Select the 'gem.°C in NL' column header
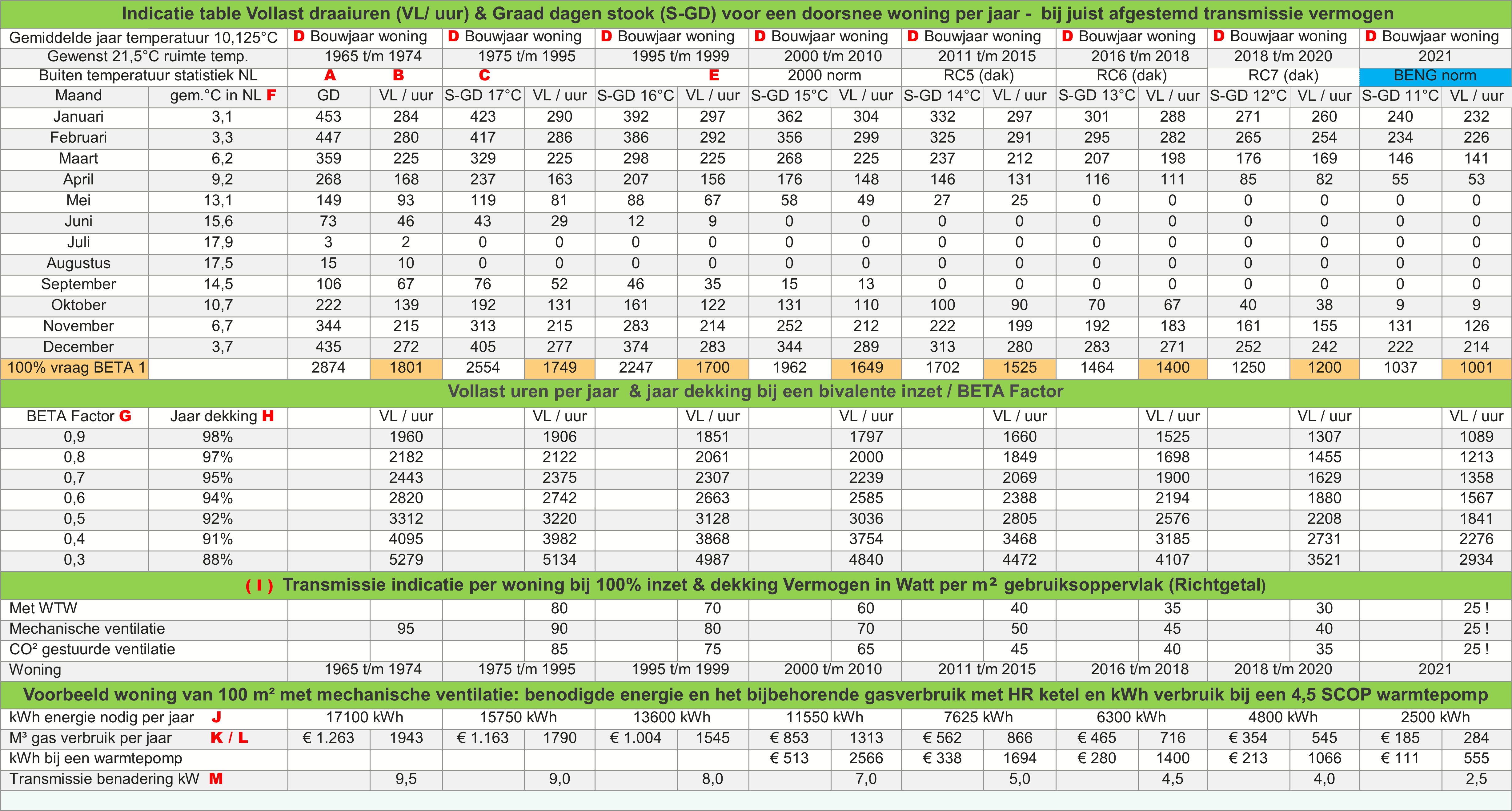The width and height of the screenshot is (1512, 811). (x=218, y=96)
